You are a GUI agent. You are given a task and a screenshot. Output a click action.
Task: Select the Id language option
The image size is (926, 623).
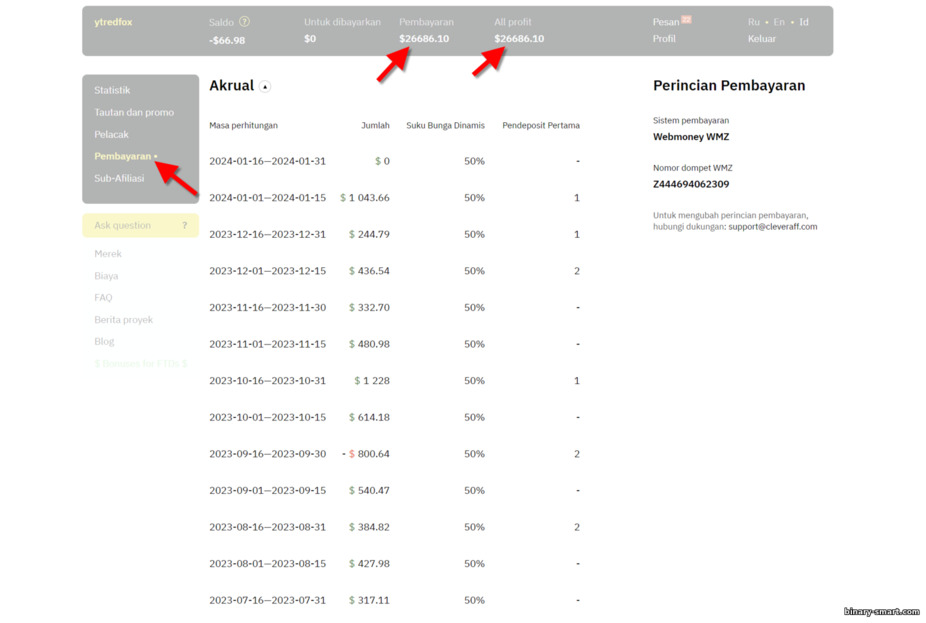(804, 22)
